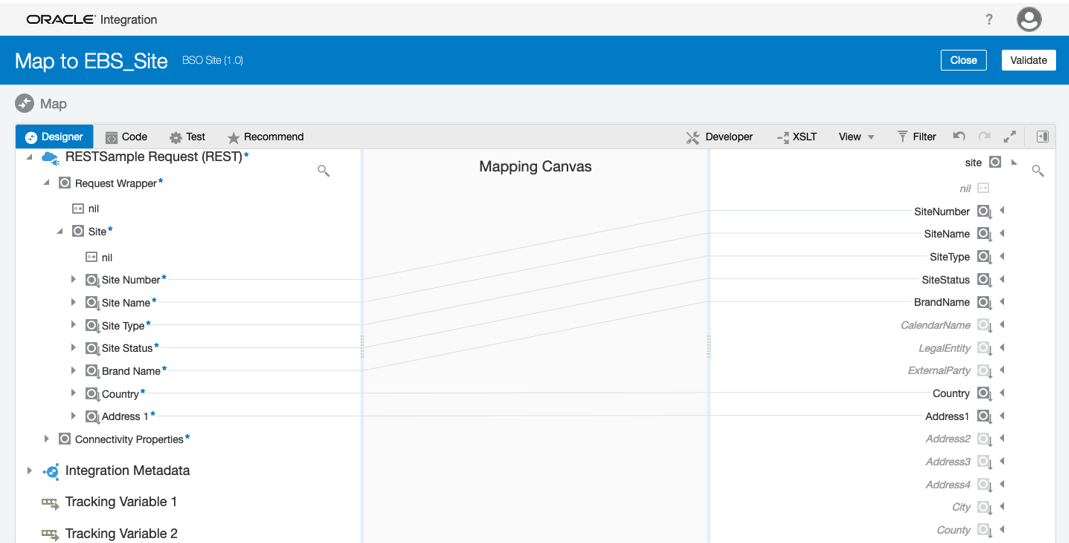Click the Close button
Screen dimensions: 1069x543
click(x=963, y=60)
